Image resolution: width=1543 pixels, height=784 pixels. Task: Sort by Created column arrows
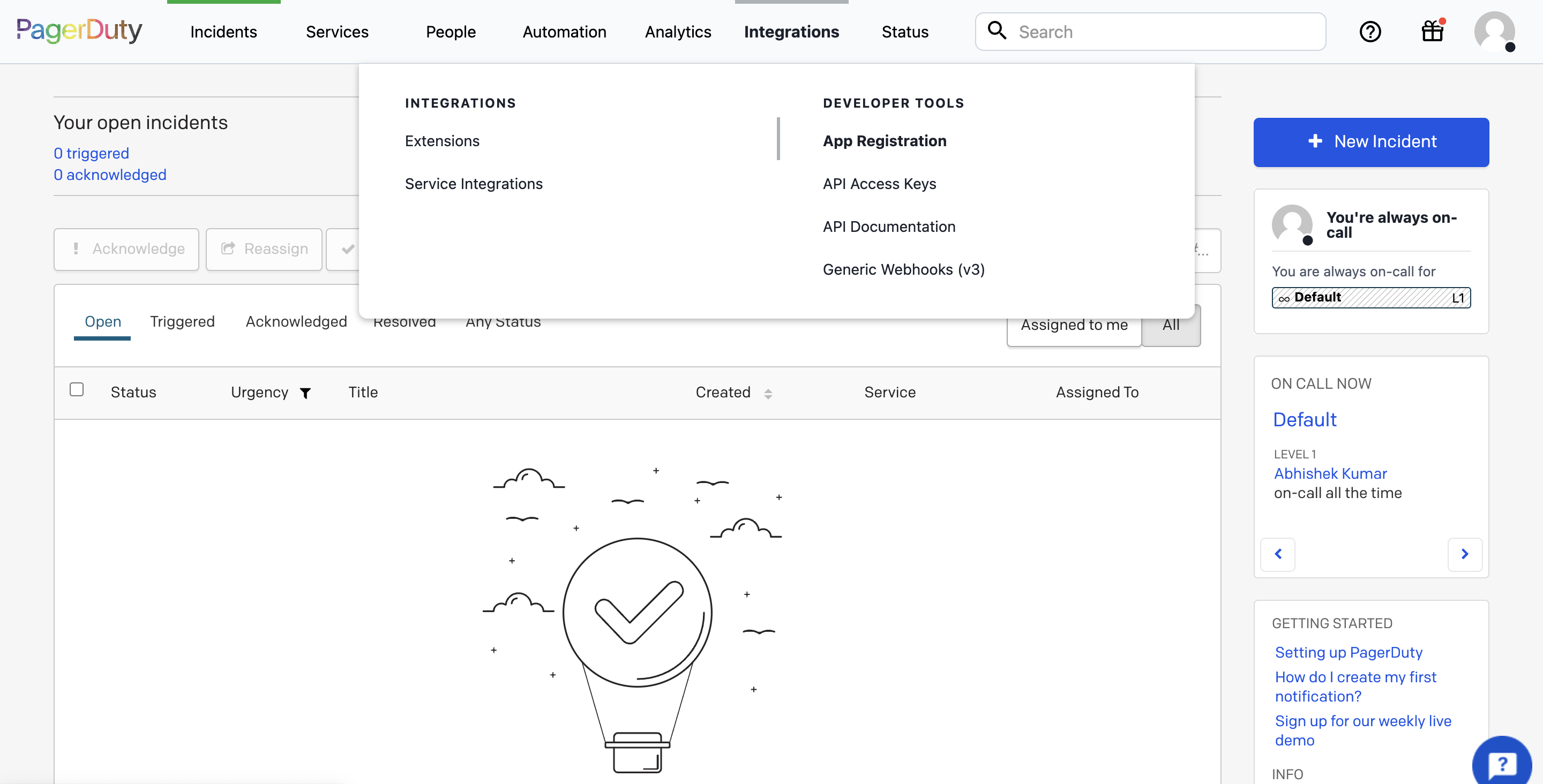(x=768, y=394)
